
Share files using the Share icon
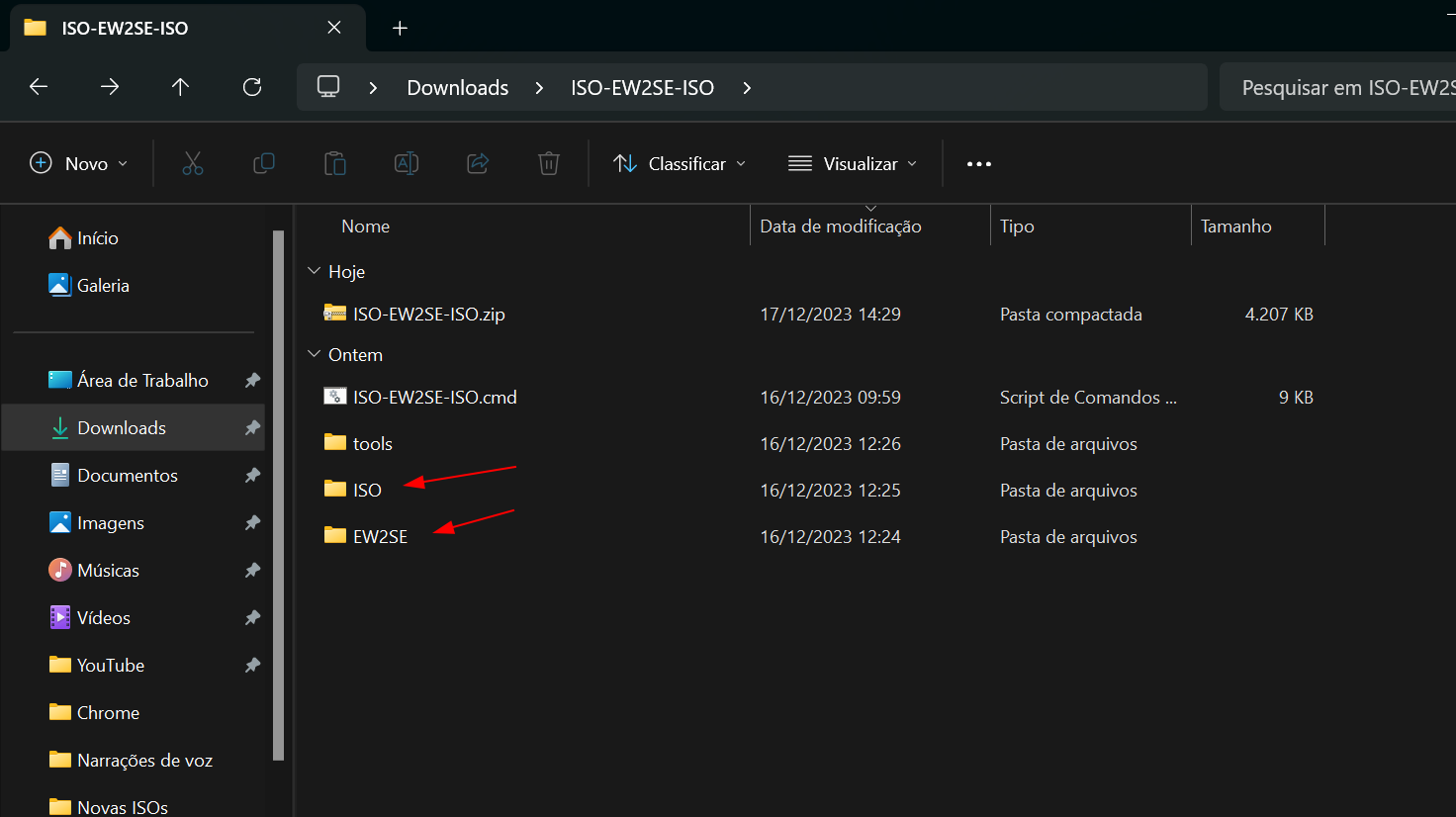pos(478,163)
